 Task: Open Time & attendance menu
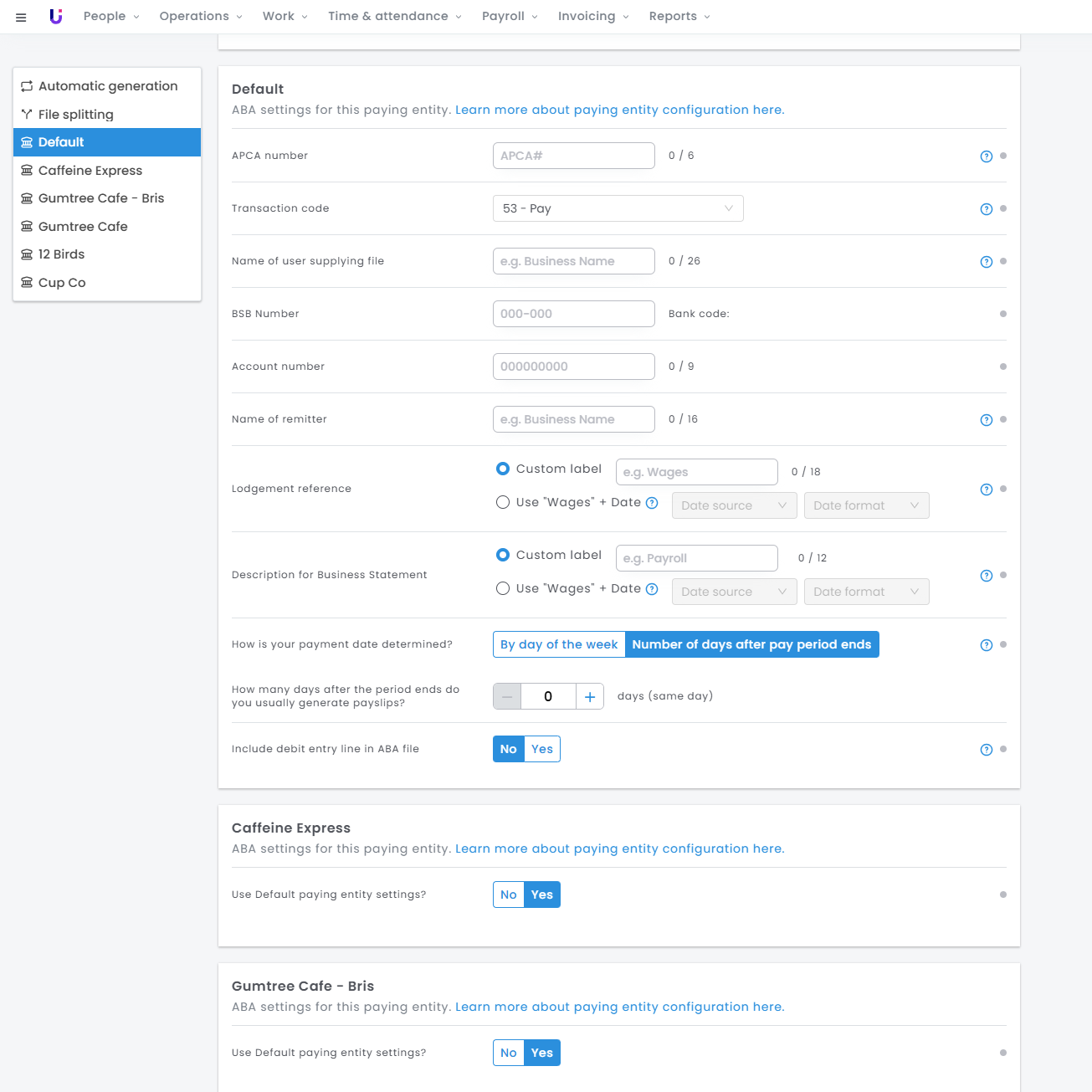click(394, 17)
